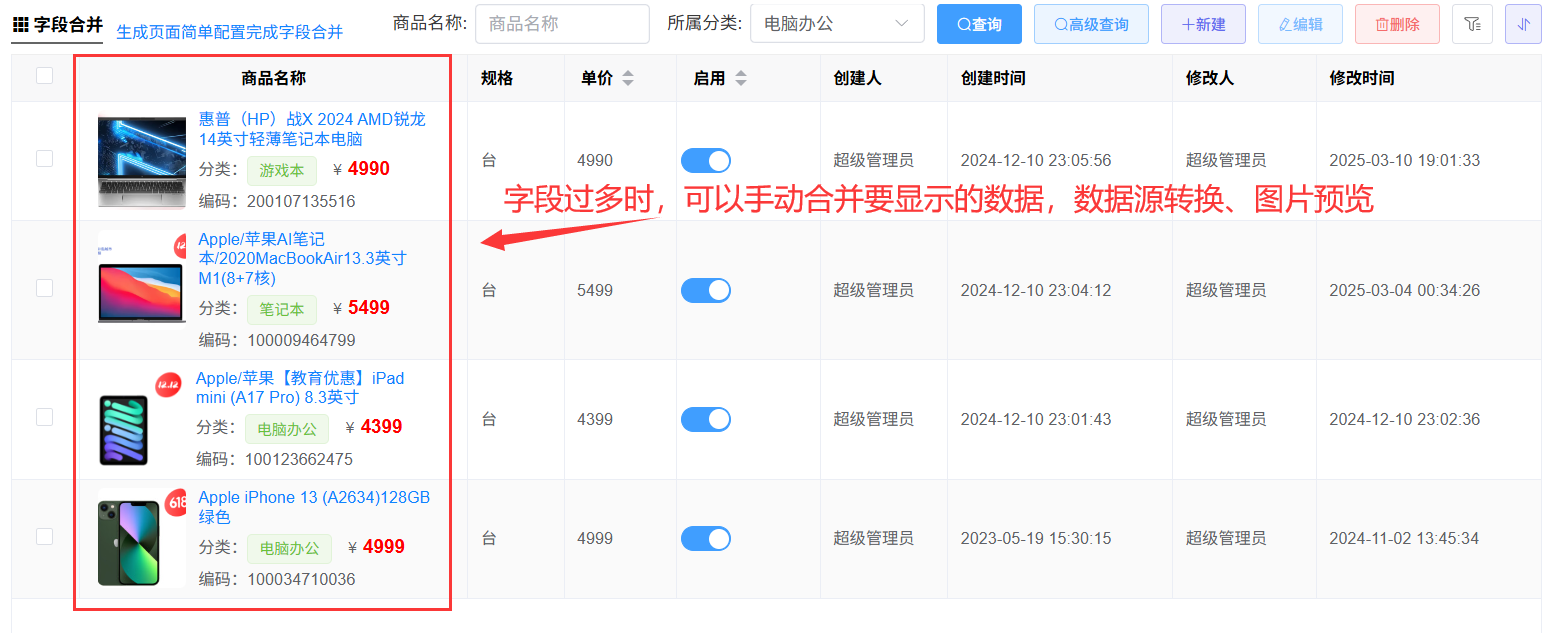Preview the HP laptop product image
Screen dimensions: 1547x633
[x=142, y=161]
